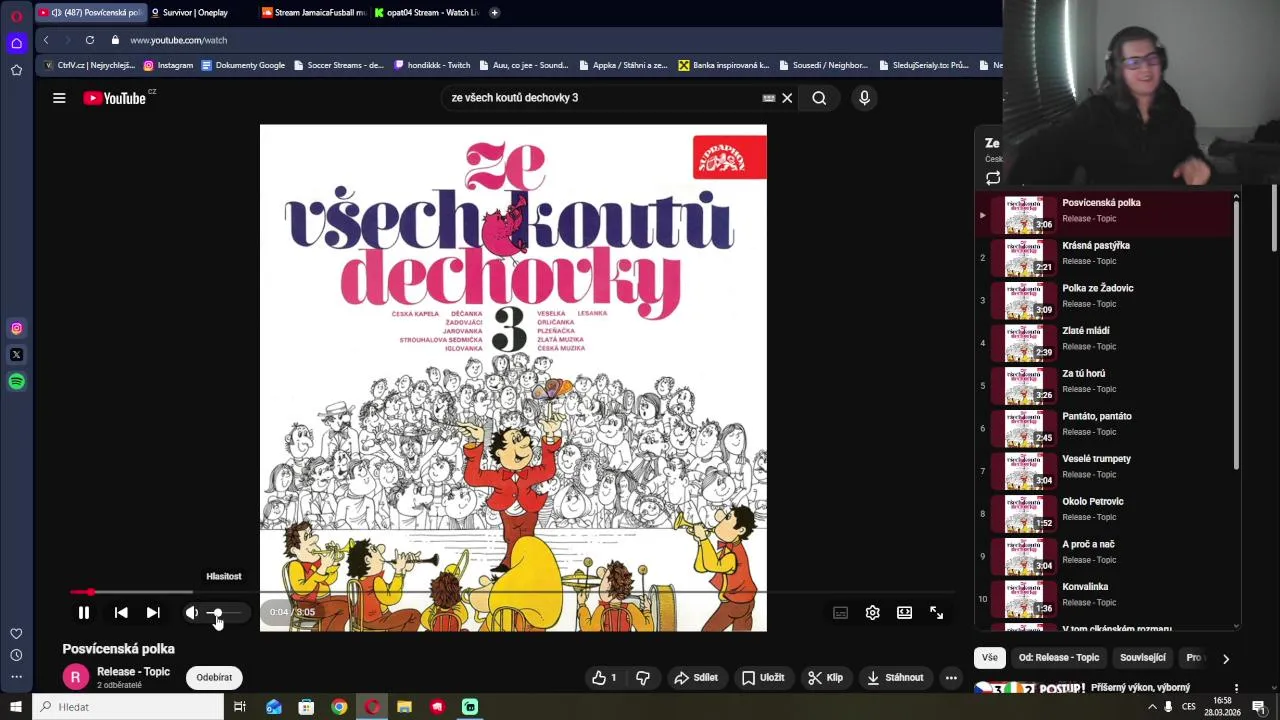Image resolution: width=1280 pixels, height=720 pixels.
Task: Download video with Stáhnout button
Action: click(895, 677)
